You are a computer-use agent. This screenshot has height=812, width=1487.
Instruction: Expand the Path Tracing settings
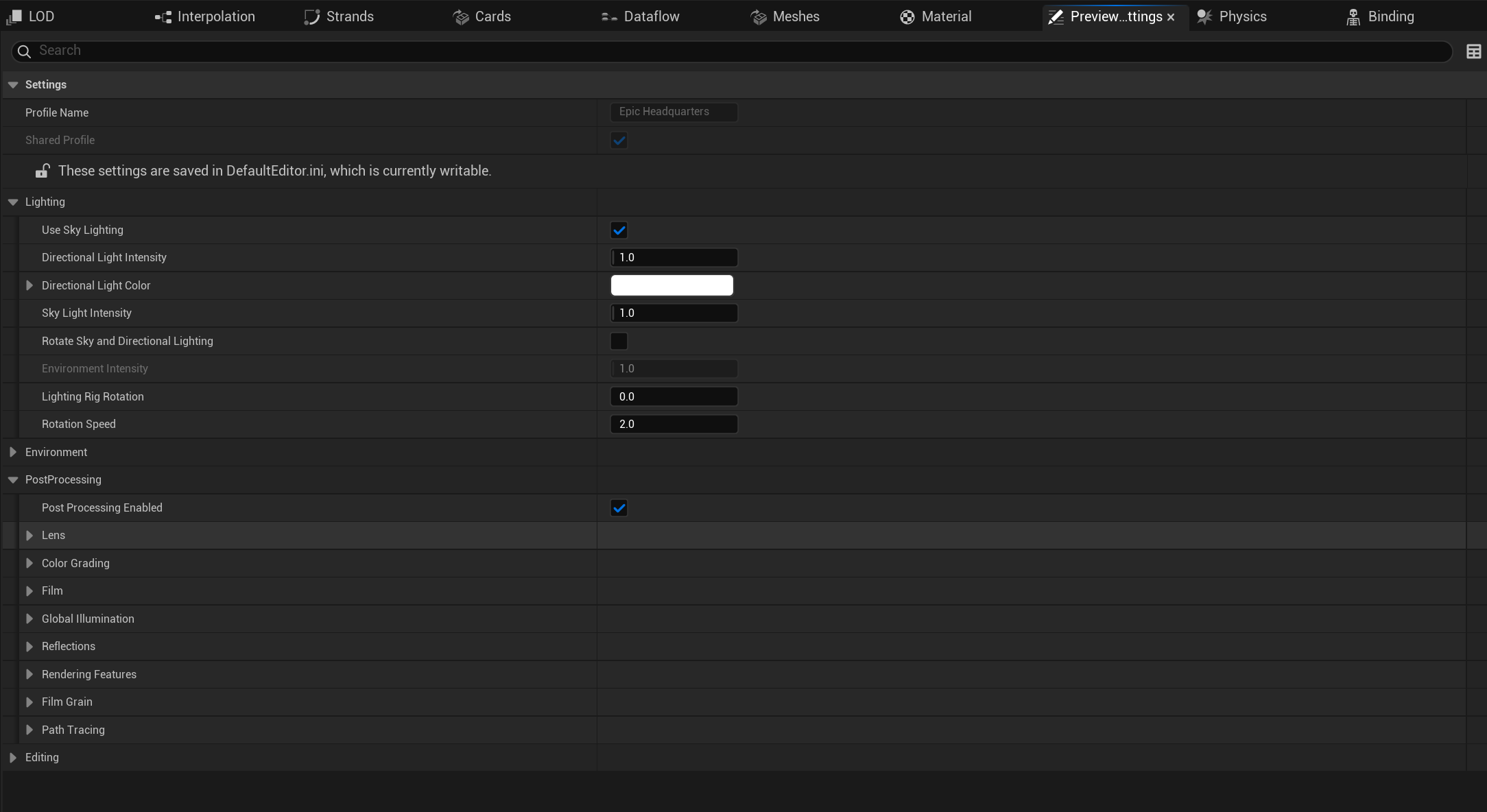(29, 730)
